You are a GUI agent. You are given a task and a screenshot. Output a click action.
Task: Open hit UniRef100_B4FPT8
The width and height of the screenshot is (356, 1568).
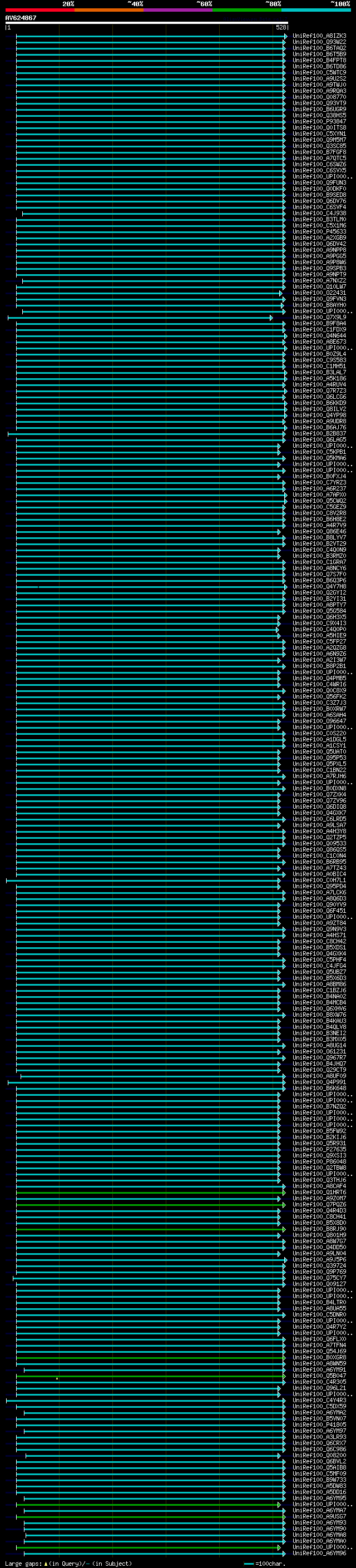pyautogui.click(x=319, y=60)
